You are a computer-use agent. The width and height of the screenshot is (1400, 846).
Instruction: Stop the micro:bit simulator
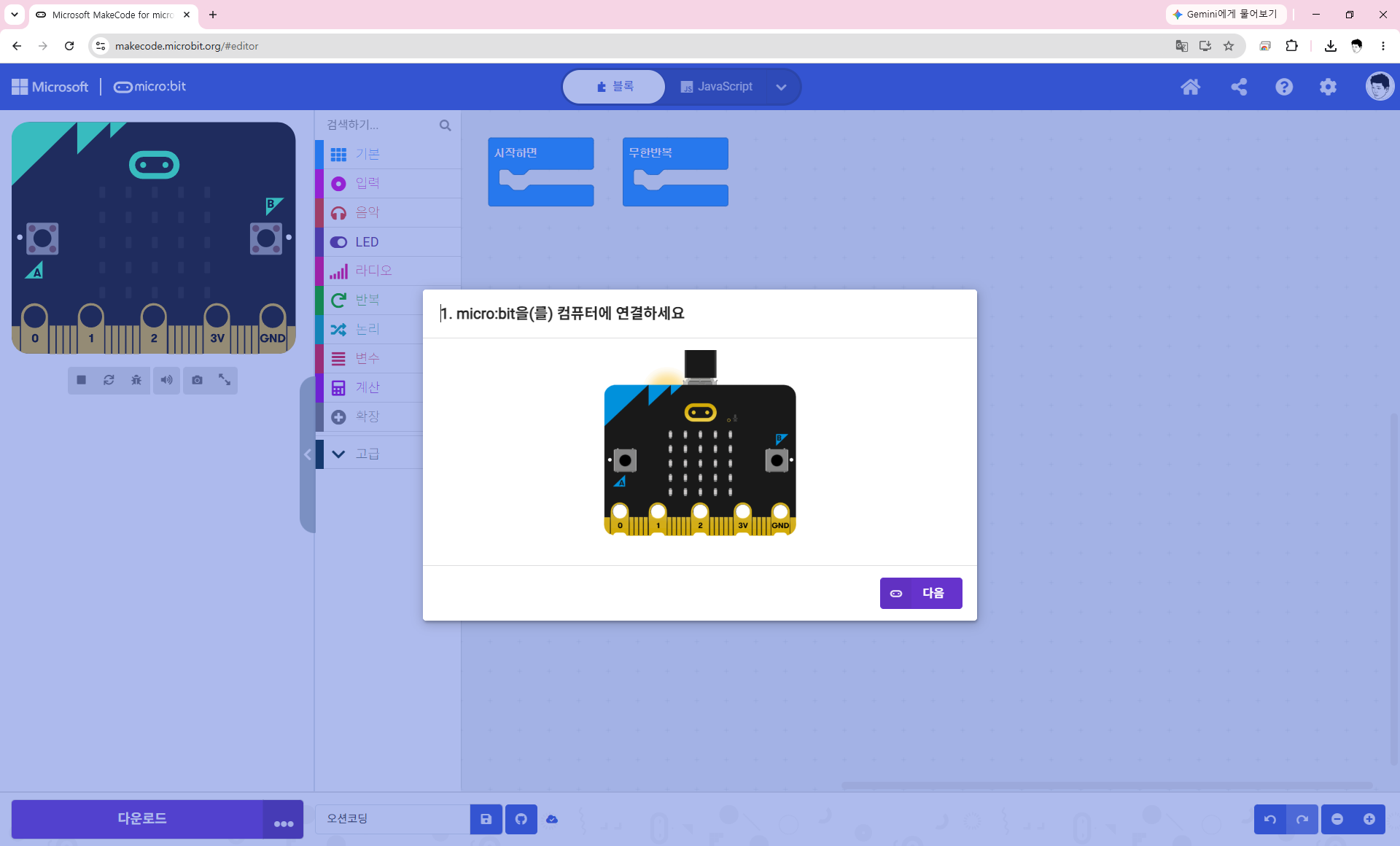(x=82, y=380)
